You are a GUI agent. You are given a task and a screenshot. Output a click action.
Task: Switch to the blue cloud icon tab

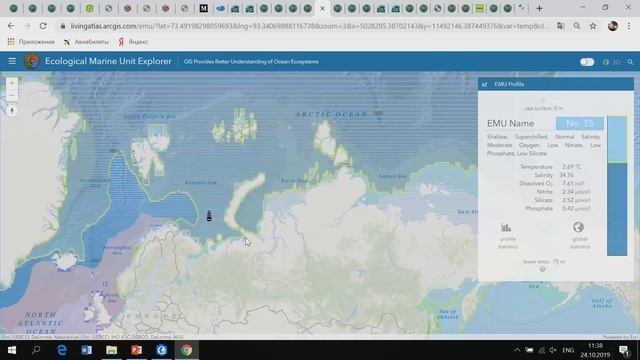221,8
